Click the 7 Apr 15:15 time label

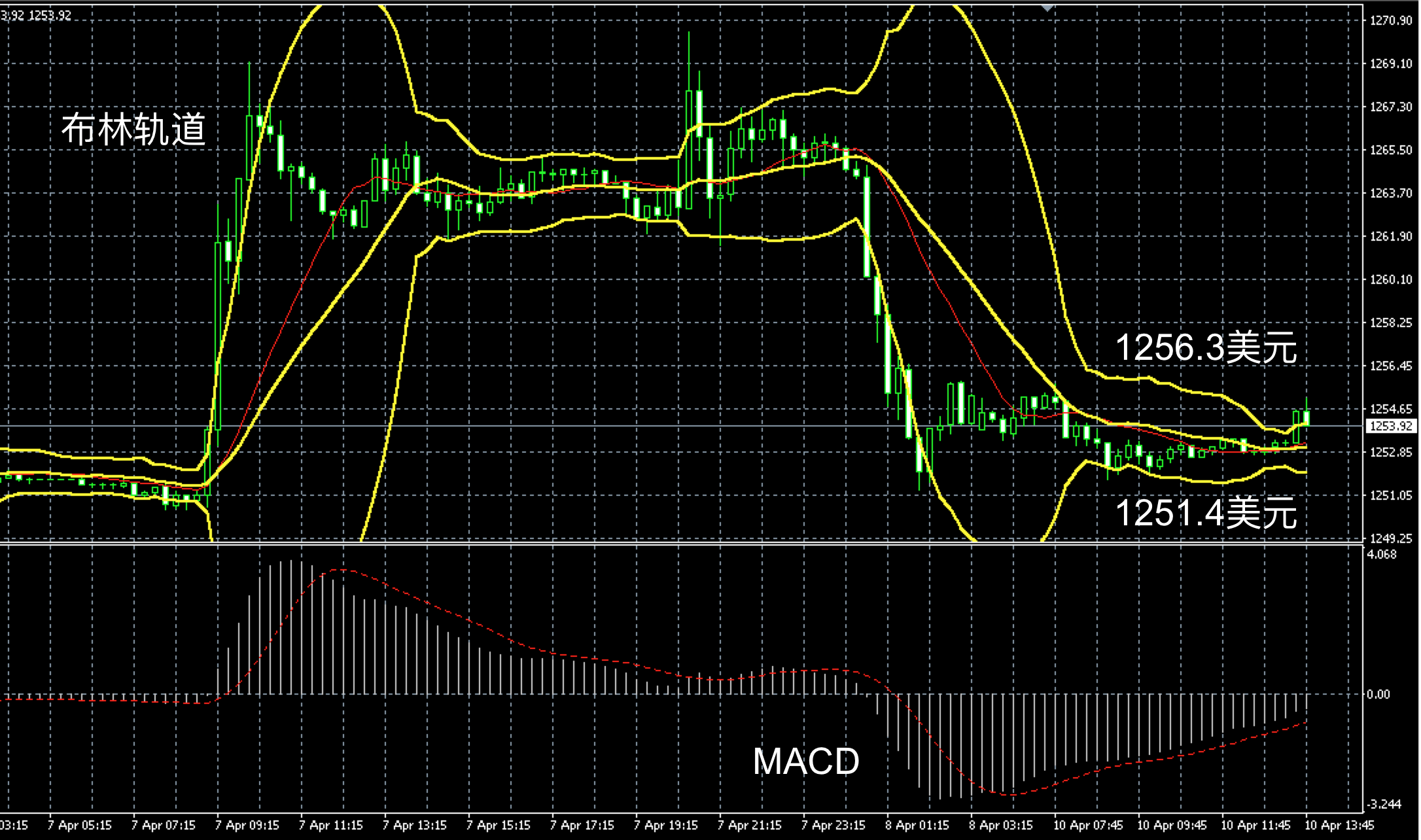pos(499,825)
